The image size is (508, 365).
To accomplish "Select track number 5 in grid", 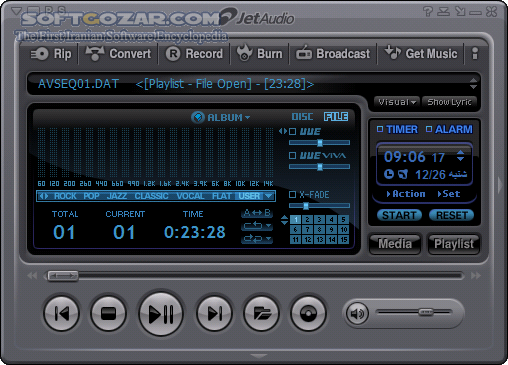I will click(343, 219).
